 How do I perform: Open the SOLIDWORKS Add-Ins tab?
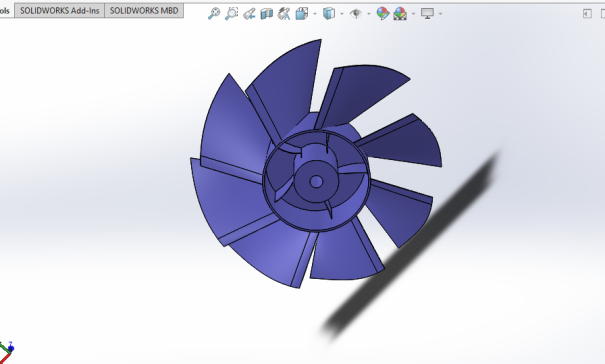pos(59,10)
